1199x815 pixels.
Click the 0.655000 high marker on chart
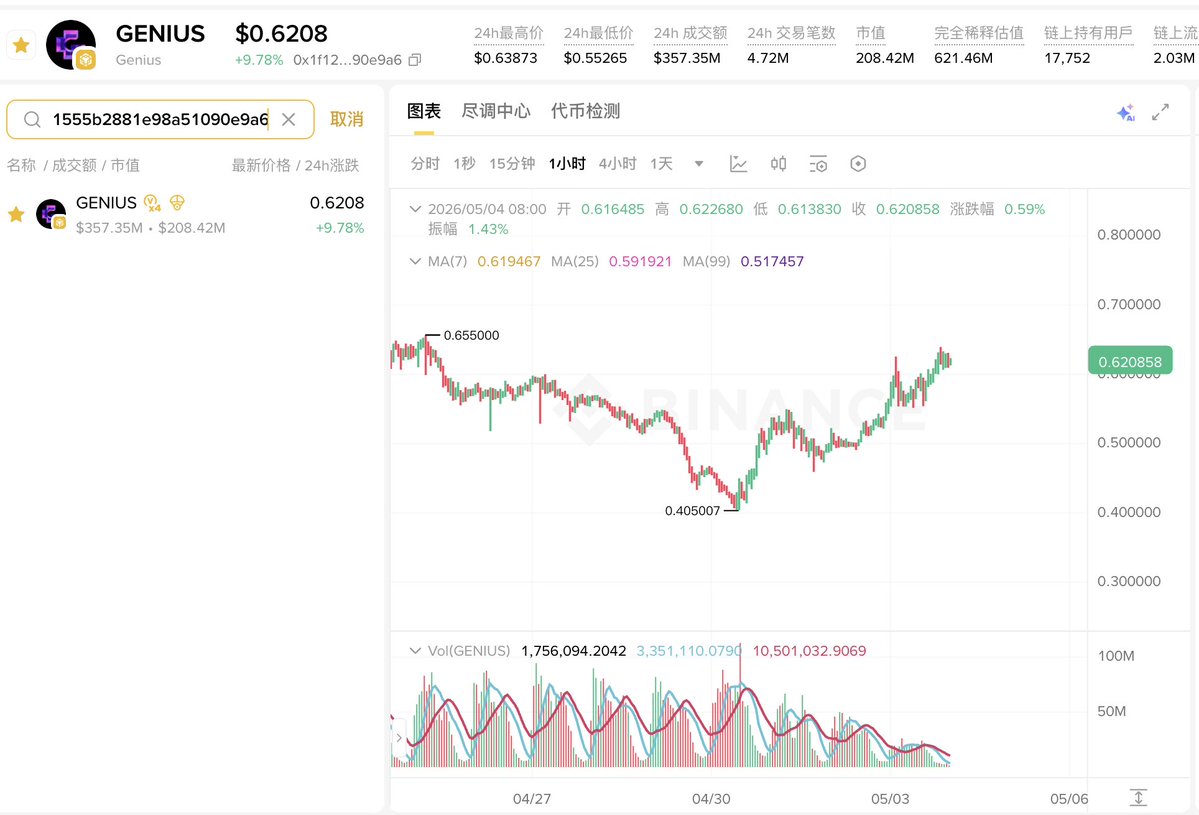pos(471,336)
